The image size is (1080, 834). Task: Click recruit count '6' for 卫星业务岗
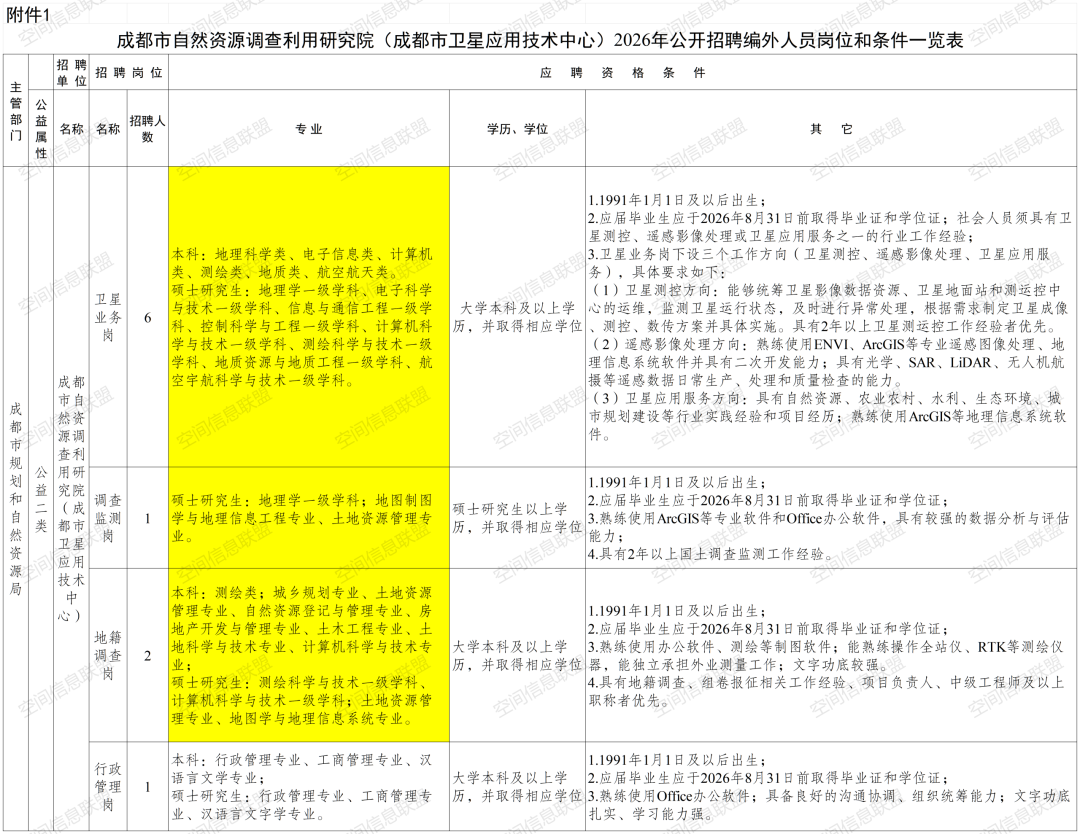click(x=147, y=317)
